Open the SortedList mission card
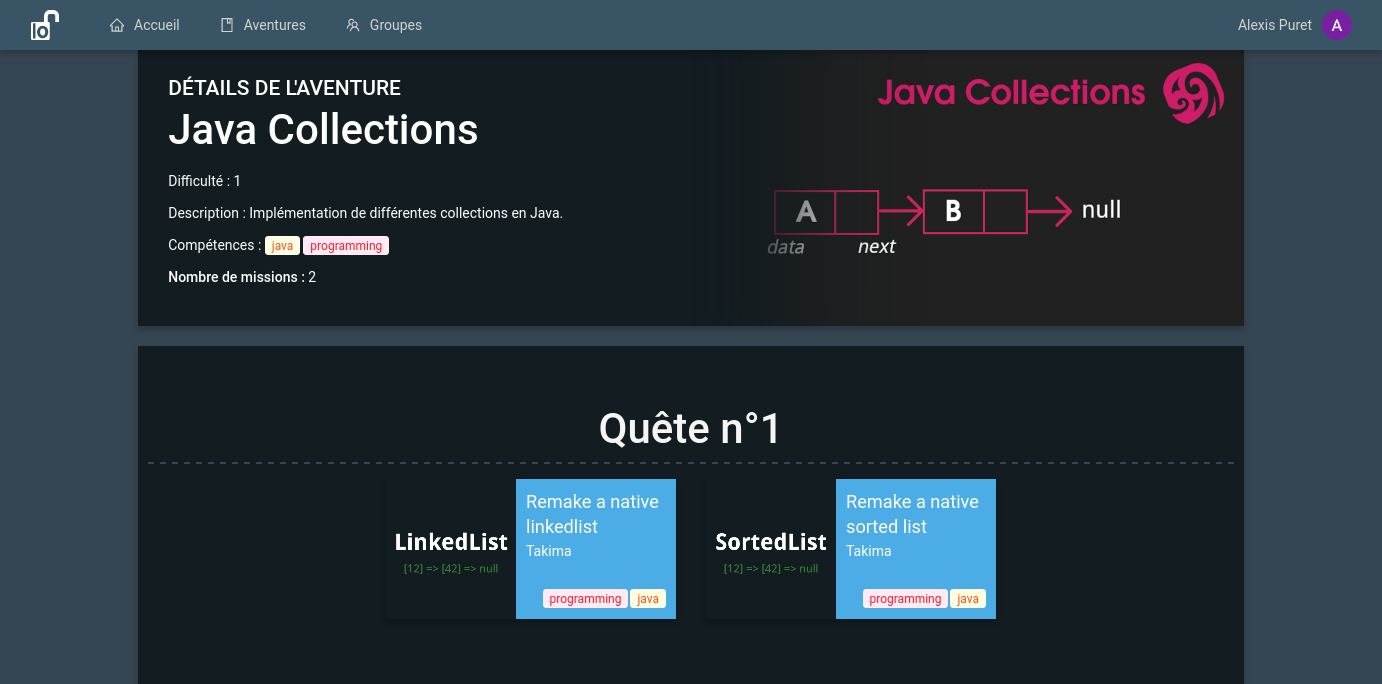 [x=851, y=549]
